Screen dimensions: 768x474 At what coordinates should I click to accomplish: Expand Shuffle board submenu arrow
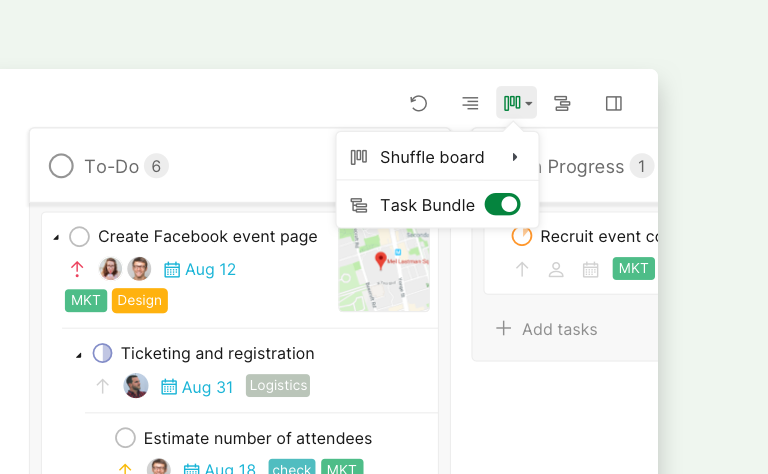tap(515, 157)
